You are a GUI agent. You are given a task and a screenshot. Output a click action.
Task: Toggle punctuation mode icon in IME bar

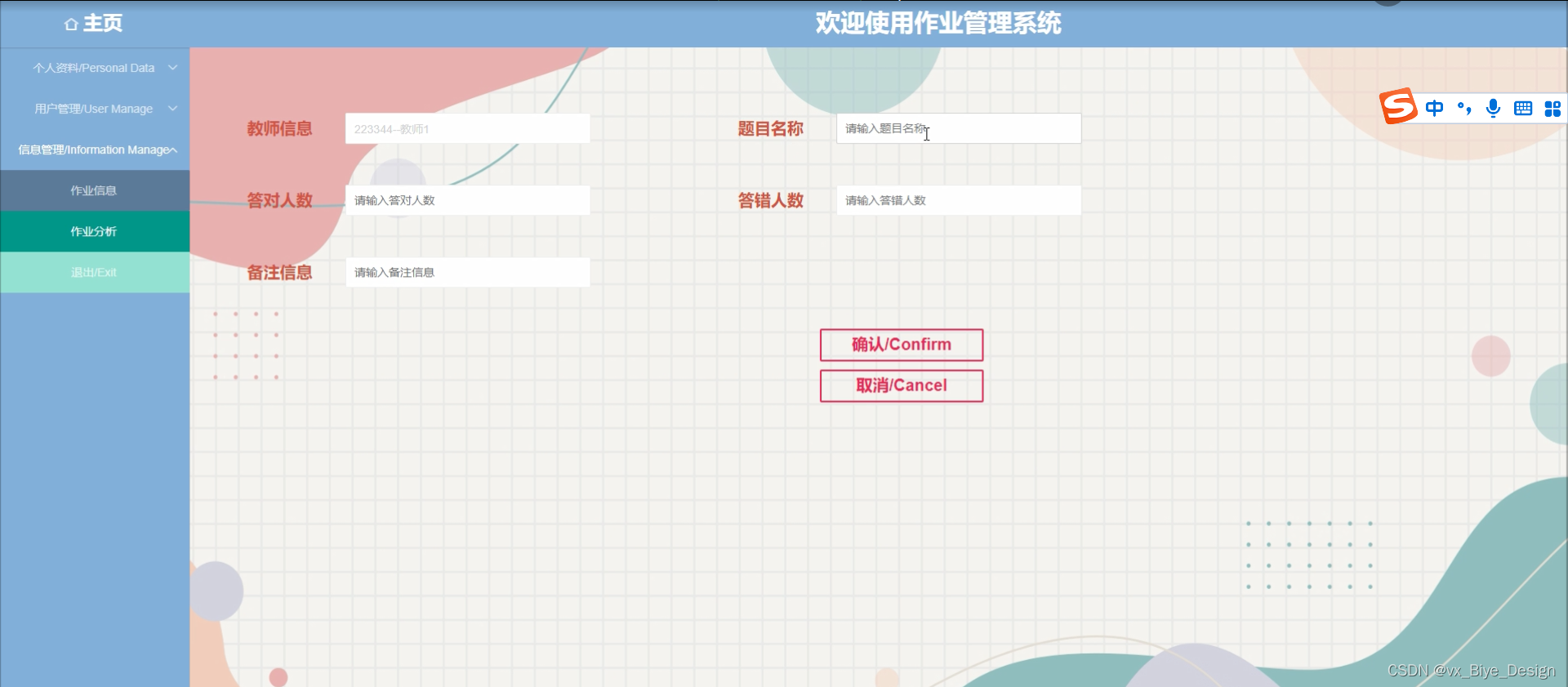click(x=1464, y=108)
